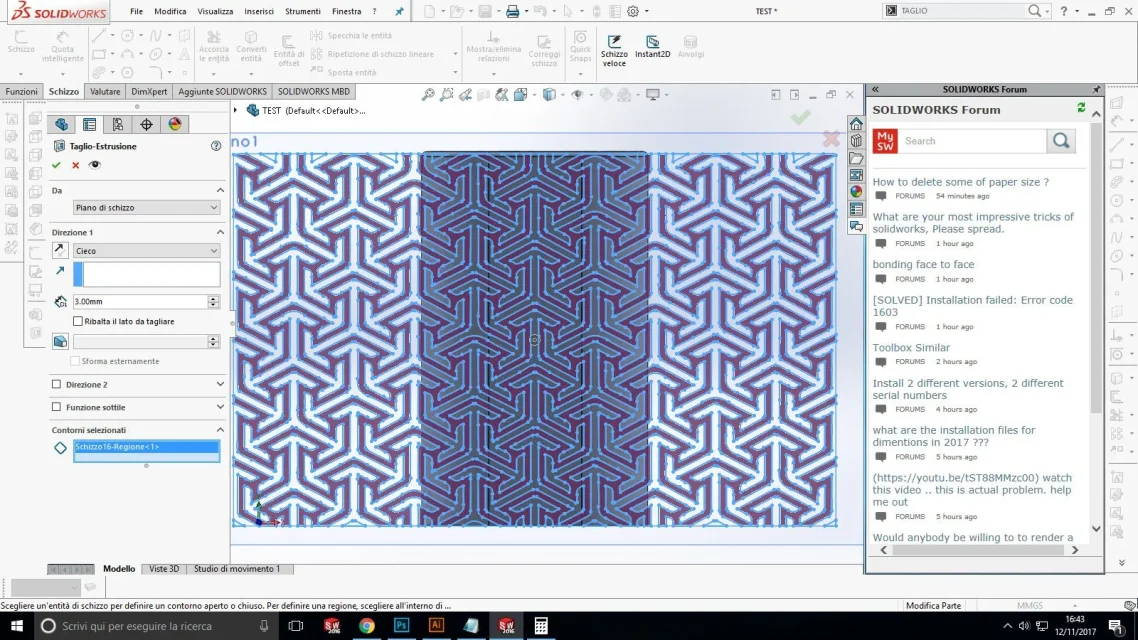Cancel the cut with the red X
This screenshot has height=640, width=1138.
click(x=75, y=165)
